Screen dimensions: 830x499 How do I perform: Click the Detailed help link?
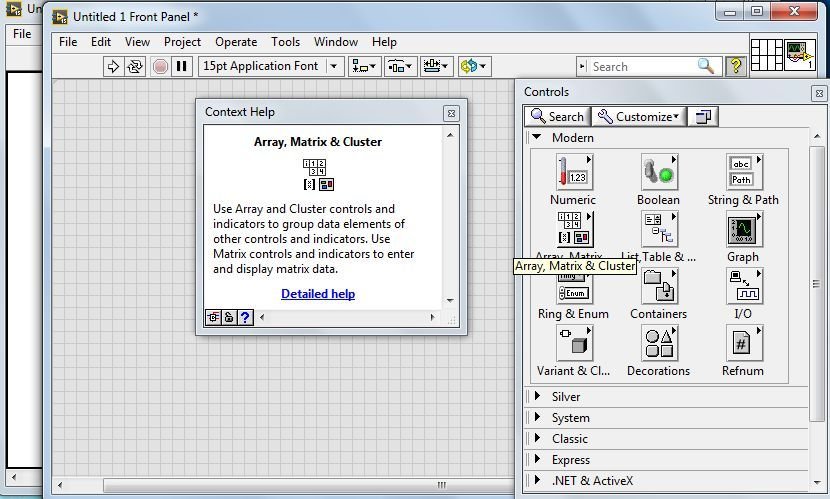pos(318,294)
